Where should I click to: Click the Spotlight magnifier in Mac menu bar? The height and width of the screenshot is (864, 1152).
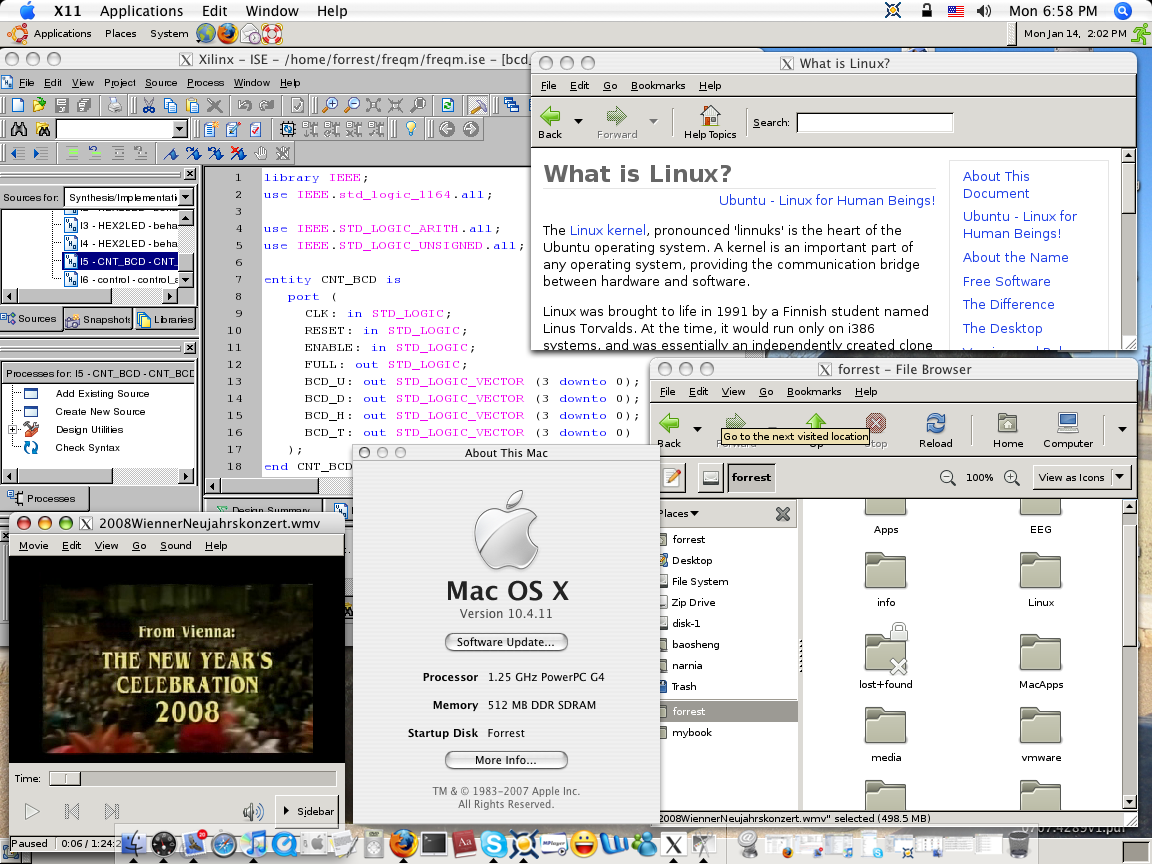[1122, 11]
